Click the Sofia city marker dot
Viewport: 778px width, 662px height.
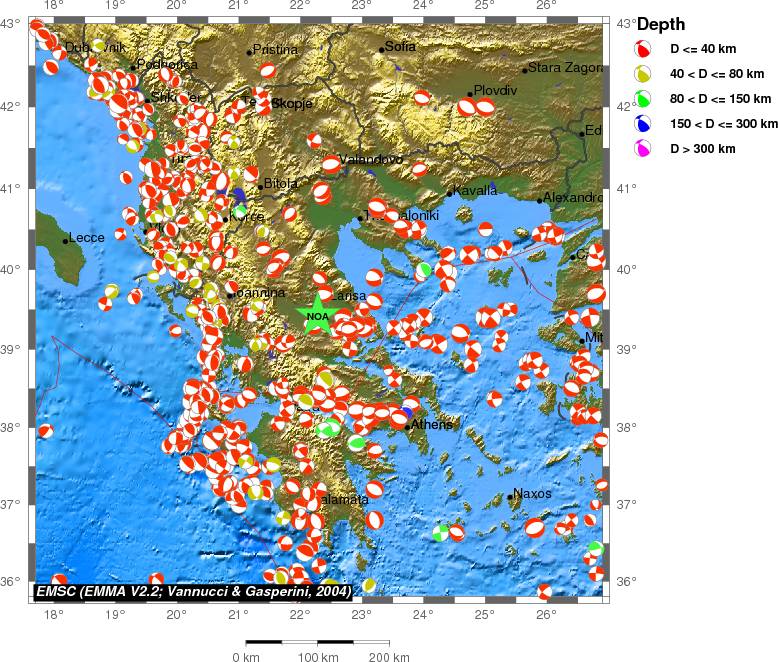(382, 50)
